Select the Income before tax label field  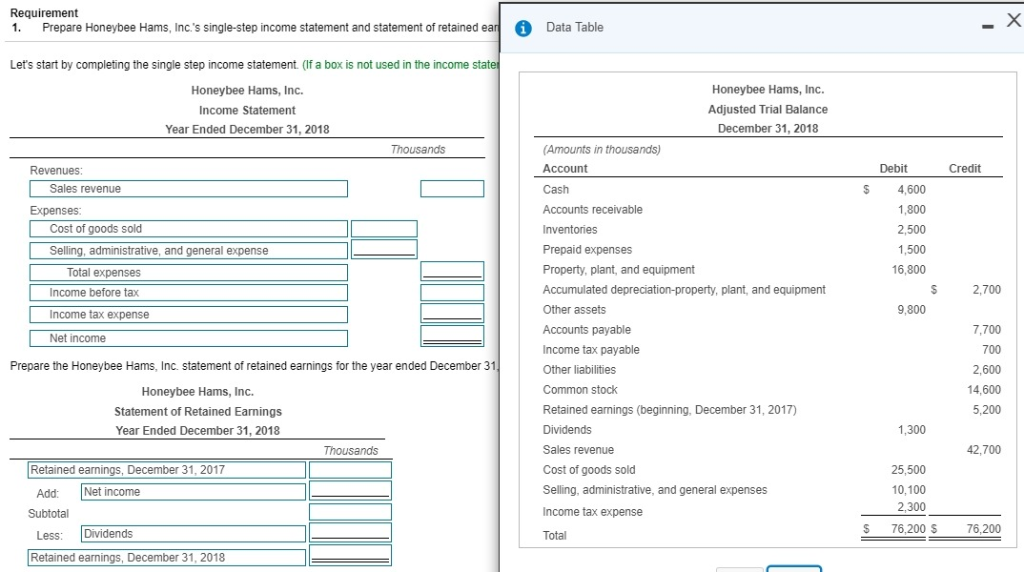pyautogui.click(x=189, y=293)
